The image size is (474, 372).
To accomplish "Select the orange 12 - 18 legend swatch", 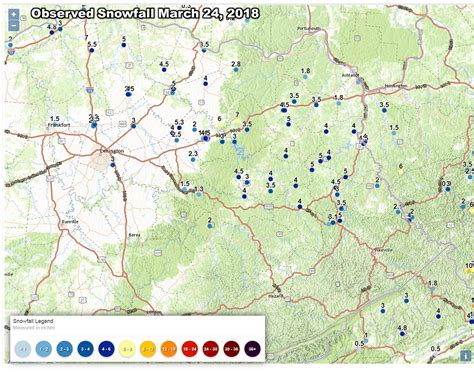I will (x=169, y=349).
